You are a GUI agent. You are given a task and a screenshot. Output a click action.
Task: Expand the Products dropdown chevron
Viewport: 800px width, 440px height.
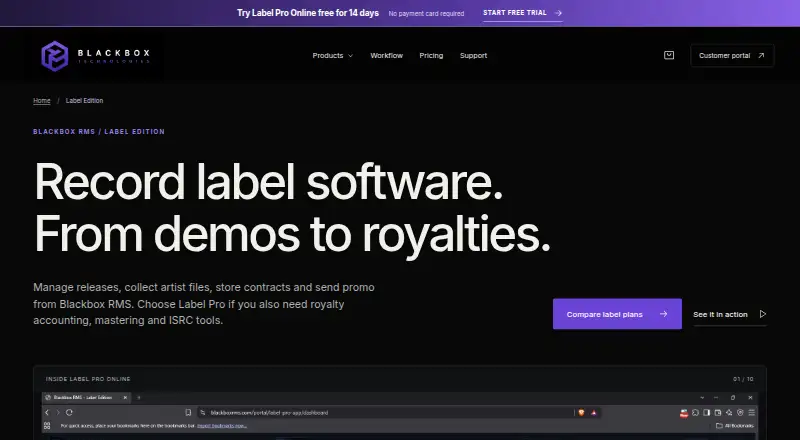pos(351,56)
